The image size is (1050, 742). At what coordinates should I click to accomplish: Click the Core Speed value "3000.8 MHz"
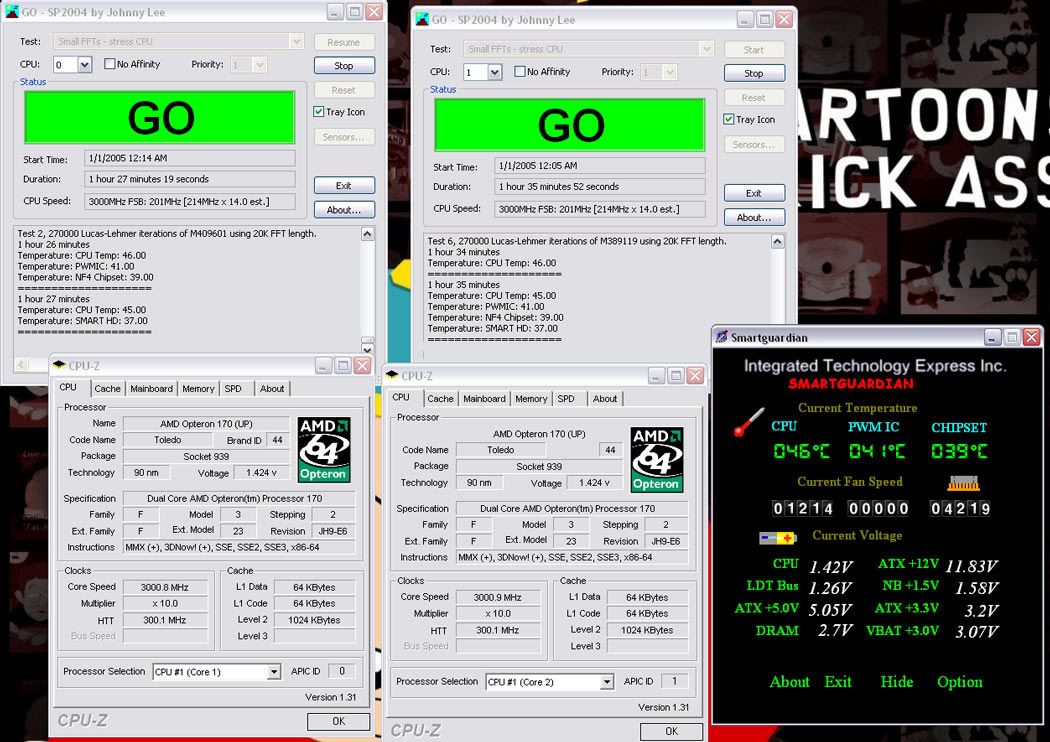[x=165, y=587]
